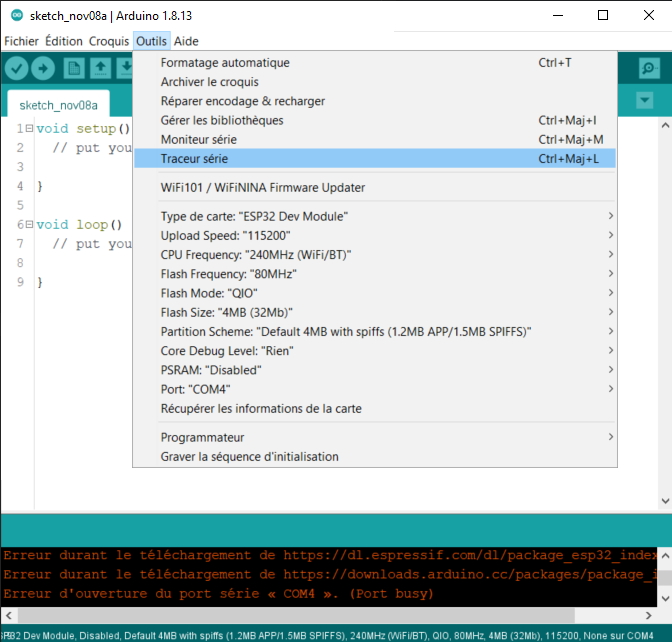Viewport: 672px width, 642px height.
Task: Click editor scrollbar down arrow
Action: tap(665, 501)
